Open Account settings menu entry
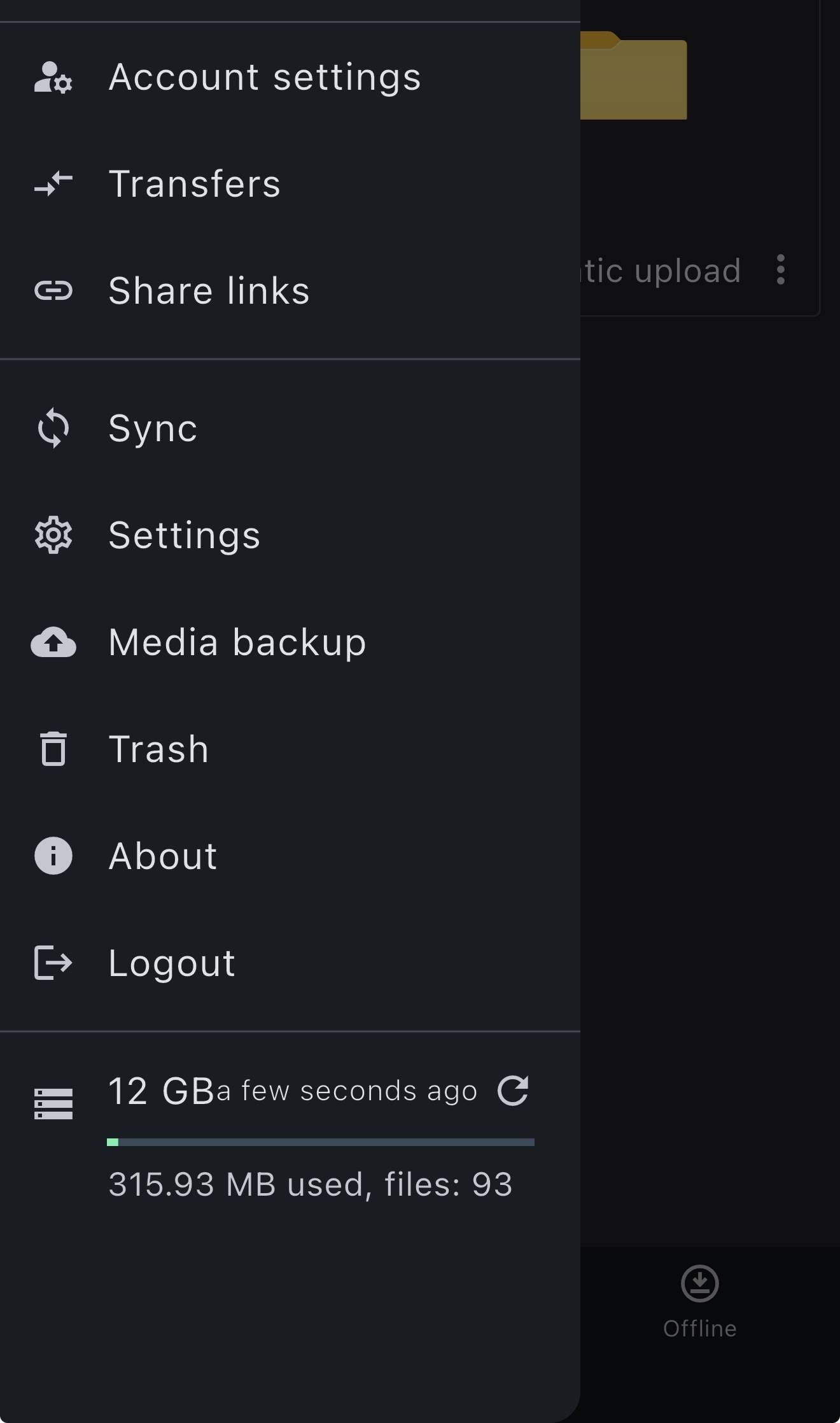Viewport: 840px width, 1423px height. 265,78
